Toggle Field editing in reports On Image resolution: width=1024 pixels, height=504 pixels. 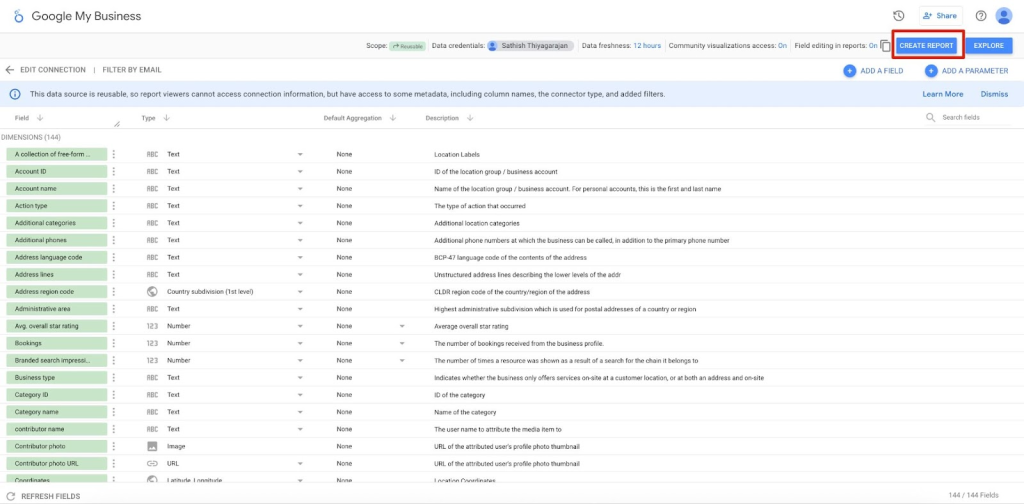(x=872, y=46)
